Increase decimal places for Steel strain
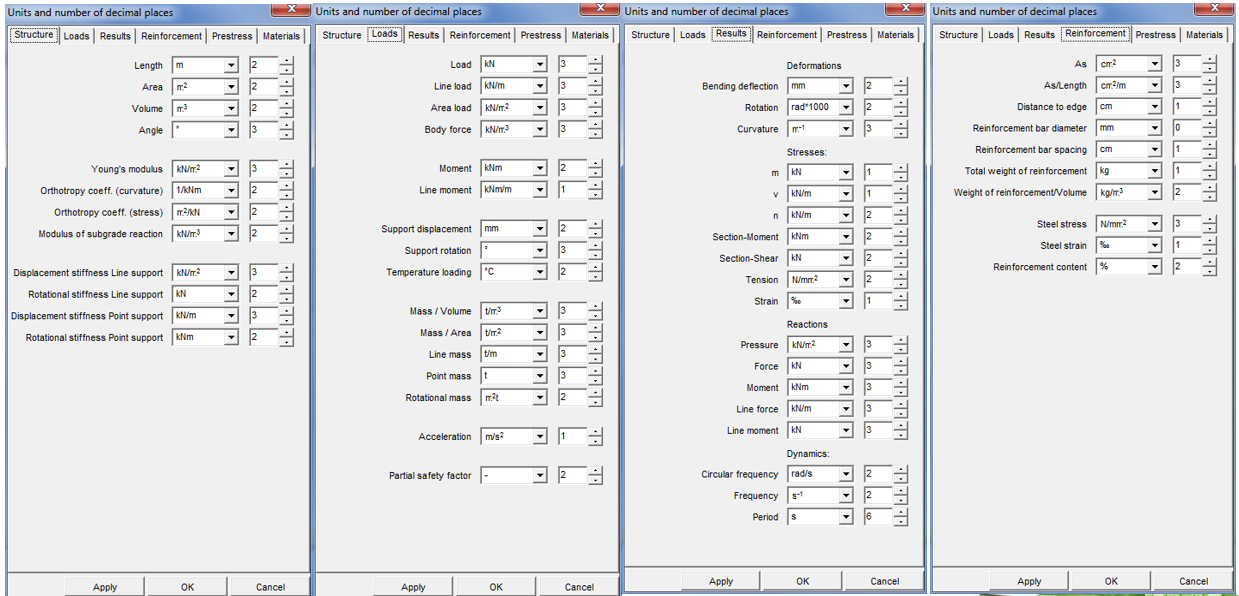Screen dimensions: 1239x596 [1210, 242]
